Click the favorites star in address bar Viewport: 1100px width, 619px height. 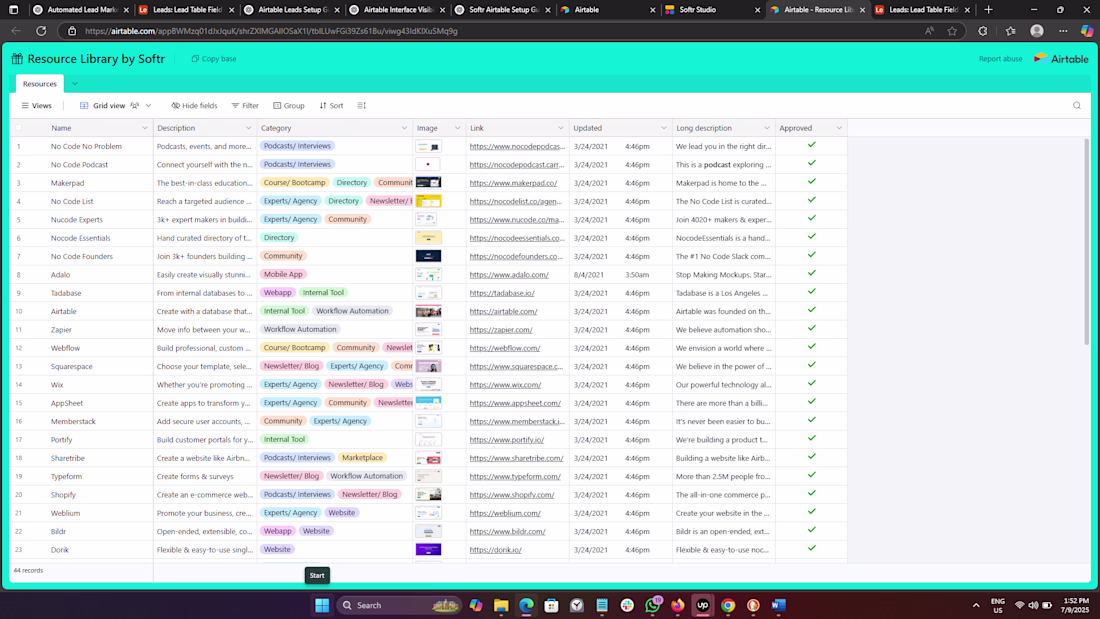[x=952, y=31]
